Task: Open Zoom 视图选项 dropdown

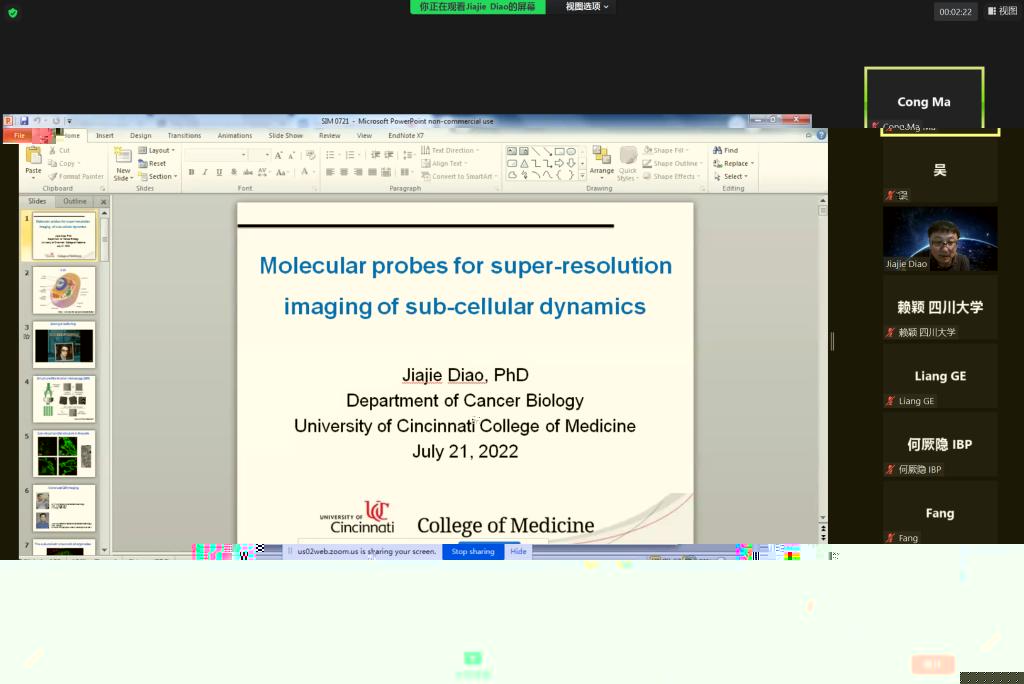Action: 586,7
